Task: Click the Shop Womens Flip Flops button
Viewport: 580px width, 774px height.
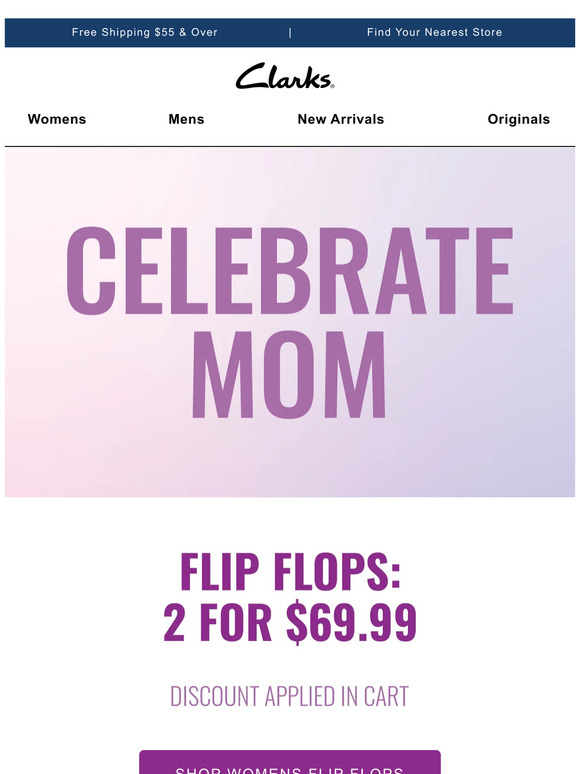Action: 290,762
